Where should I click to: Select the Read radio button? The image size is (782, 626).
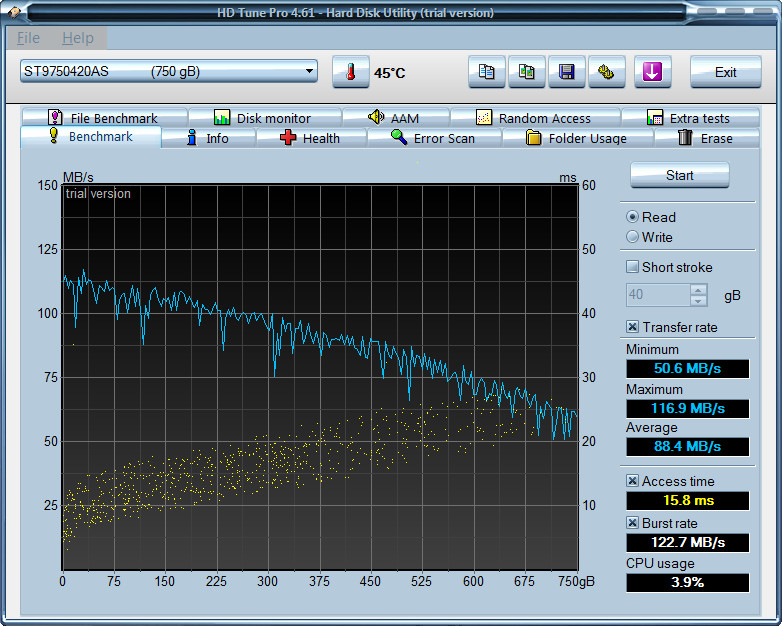(x=632, y=217)
